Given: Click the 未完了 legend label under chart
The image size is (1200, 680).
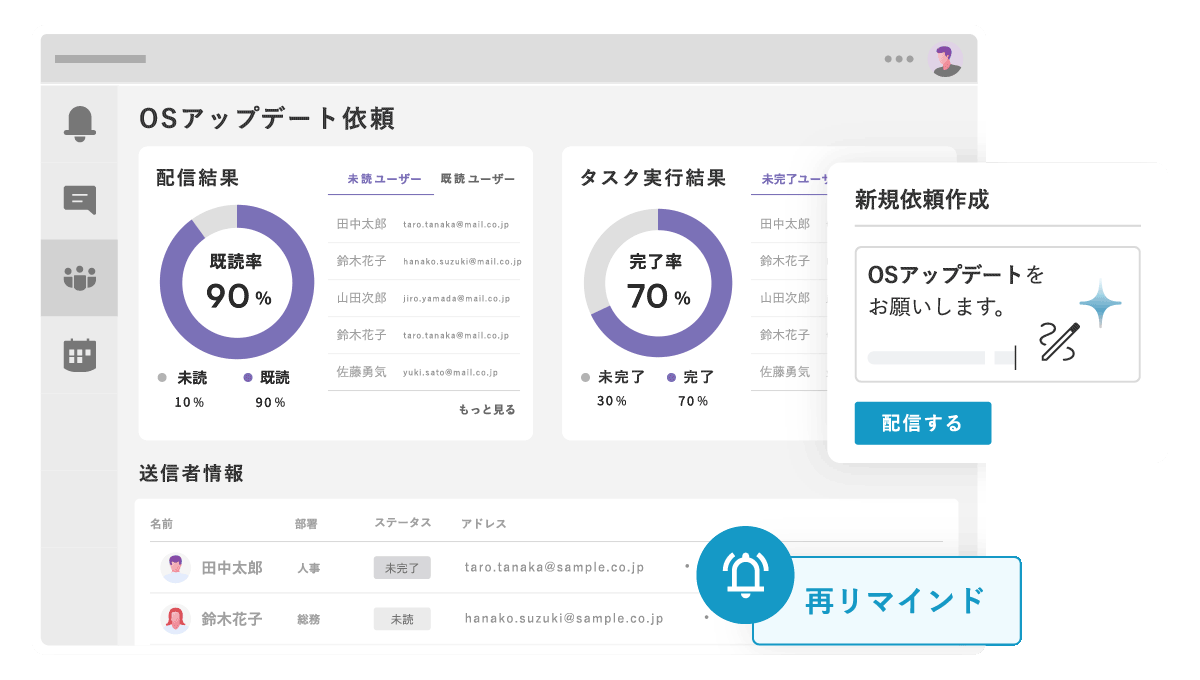Looking at the screenshot, I should (621, 377).
